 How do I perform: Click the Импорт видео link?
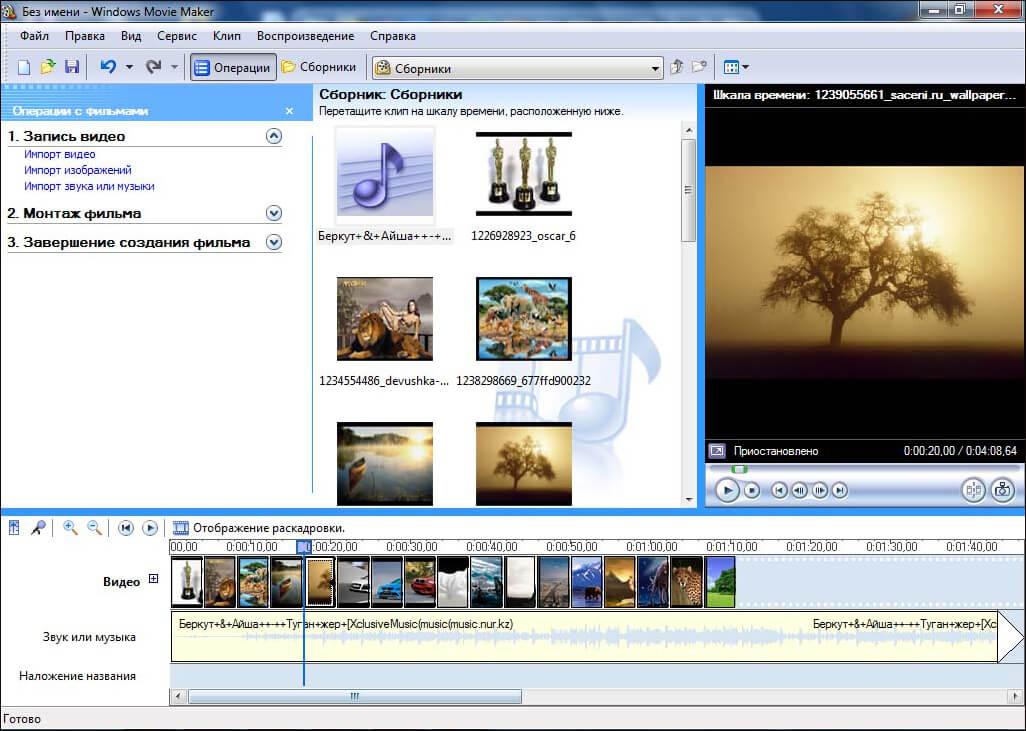pyautogui.click(x=60, y=154)
